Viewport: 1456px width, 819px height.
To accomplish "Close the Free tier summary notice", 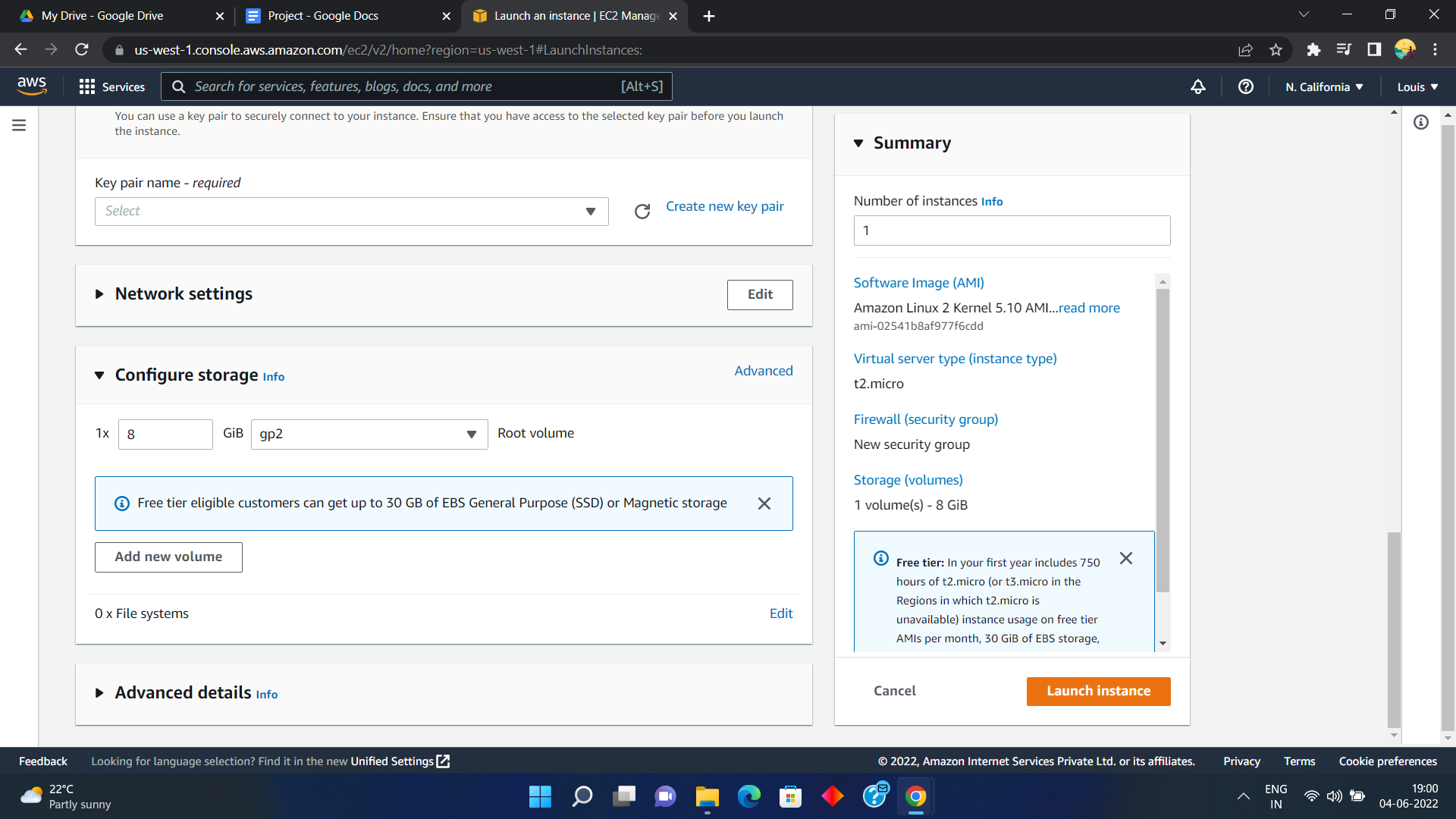I will click(x=1126, y=558).
